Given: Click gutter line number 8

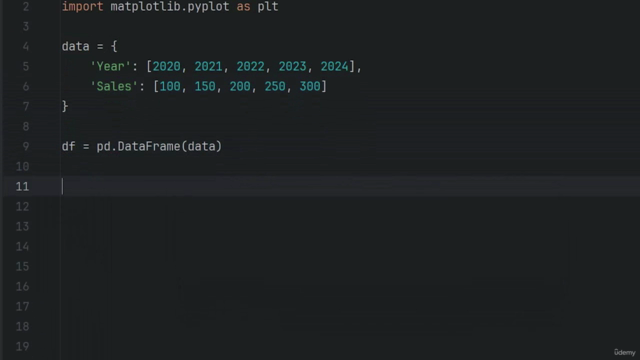Looking at the screenshot, I should click(x=26, y=127).
